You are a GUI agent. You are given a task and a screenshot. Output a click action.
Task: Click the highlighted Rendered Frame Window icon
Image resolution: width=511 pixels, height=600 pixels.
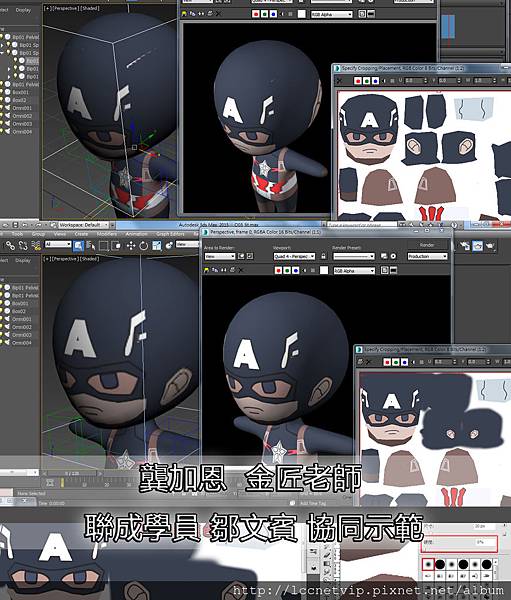(x=477, y=246)
